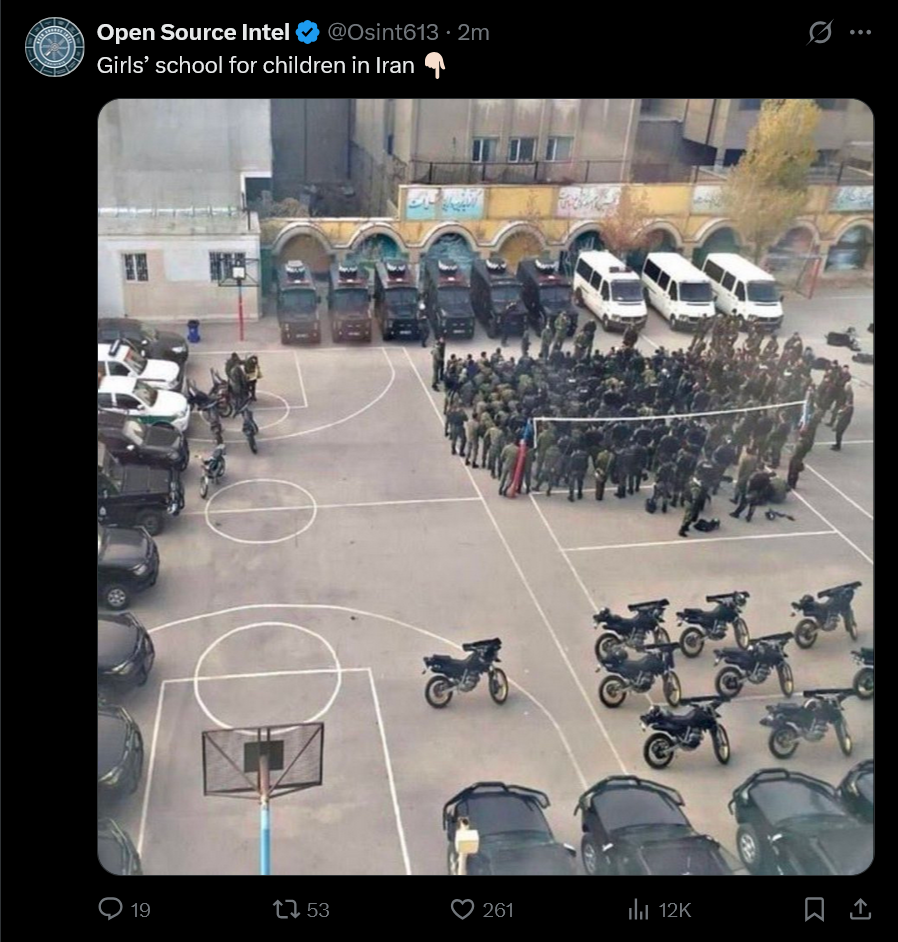Open the @Osint613 handle link
Screen dimensions: 898x942
[383, 32]
